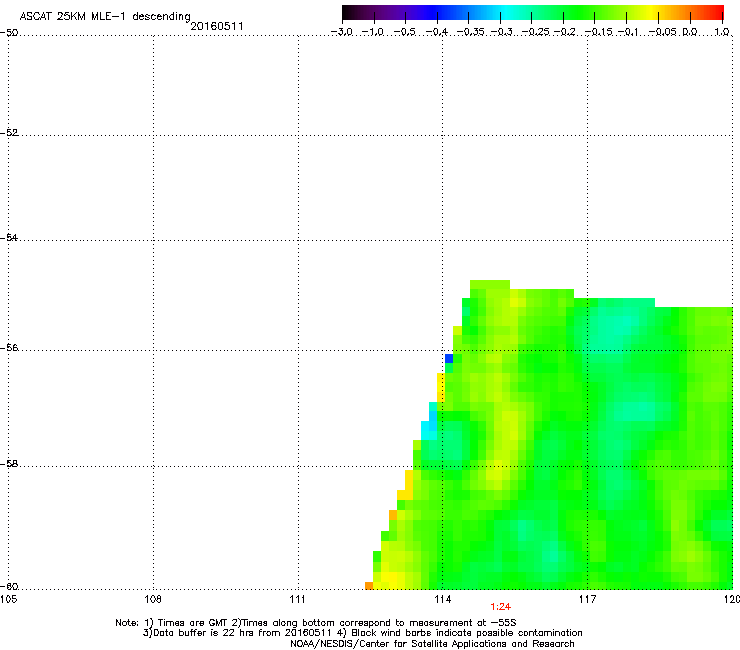Image resolution: width=740 pixels, height=650 pixels.
Task: Click the -0.4 label on the color scale
Action: point(437,32)
